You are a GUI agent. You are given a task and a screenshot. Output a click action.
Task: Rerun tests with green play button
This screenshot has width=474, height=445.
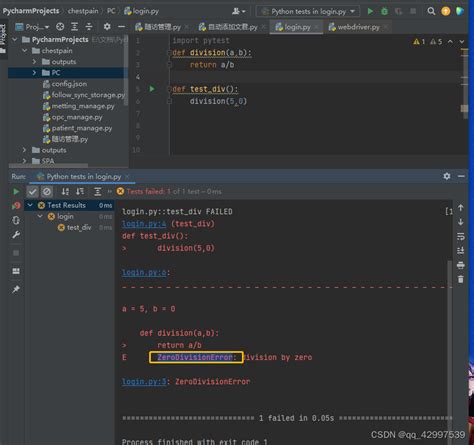pyautogui.click(x=16, y=192)
